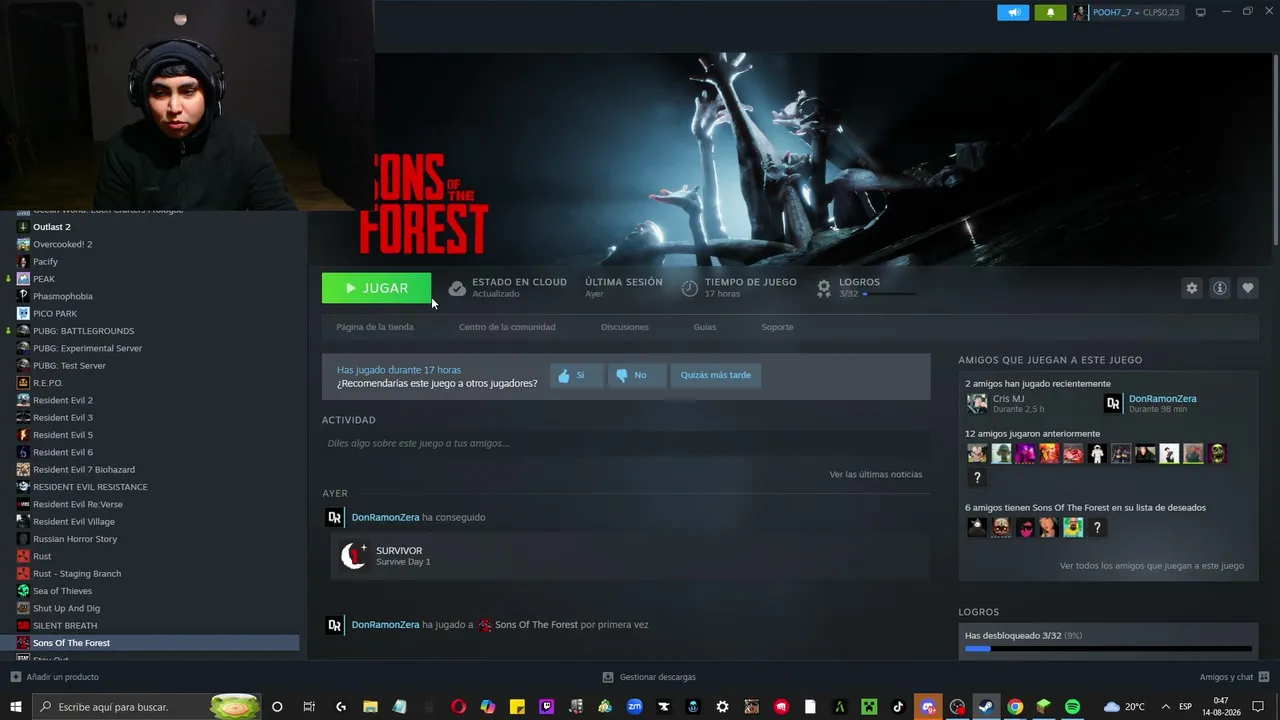Click the play time clock icon
This screenshot has width=1280, height=720.
click(690, 288)
